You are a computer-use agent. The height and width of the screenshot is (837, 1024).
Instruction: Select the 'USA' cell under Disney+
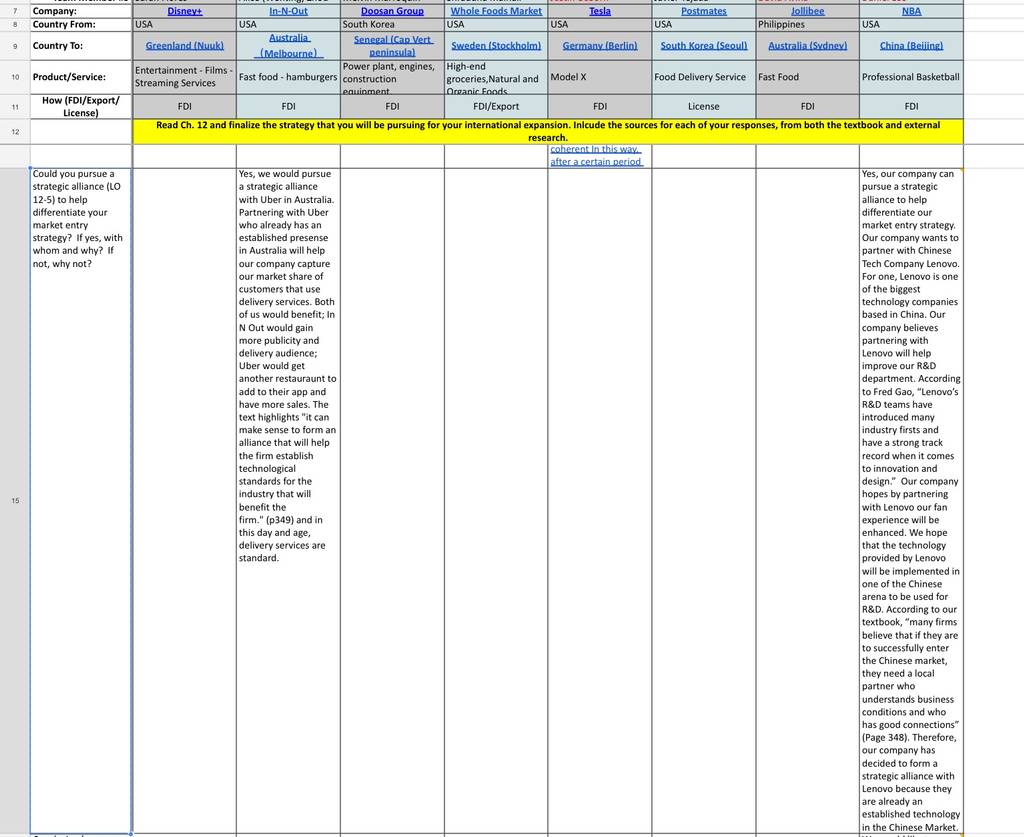tap(185, 24)
